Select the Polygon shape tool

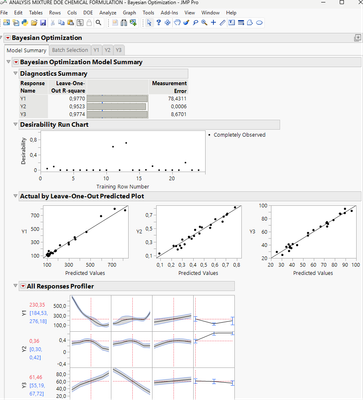250,23
